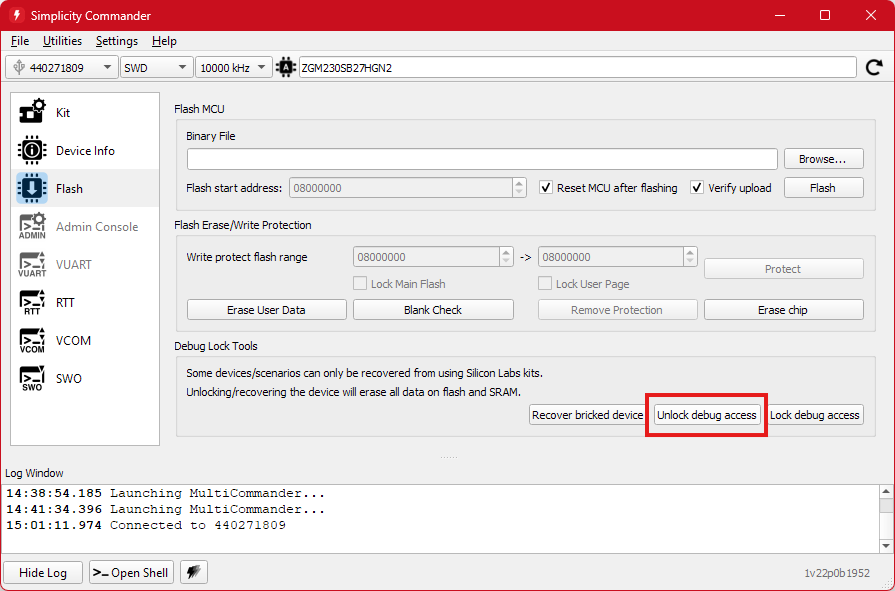Click the Binary File input field

(480, 158)
